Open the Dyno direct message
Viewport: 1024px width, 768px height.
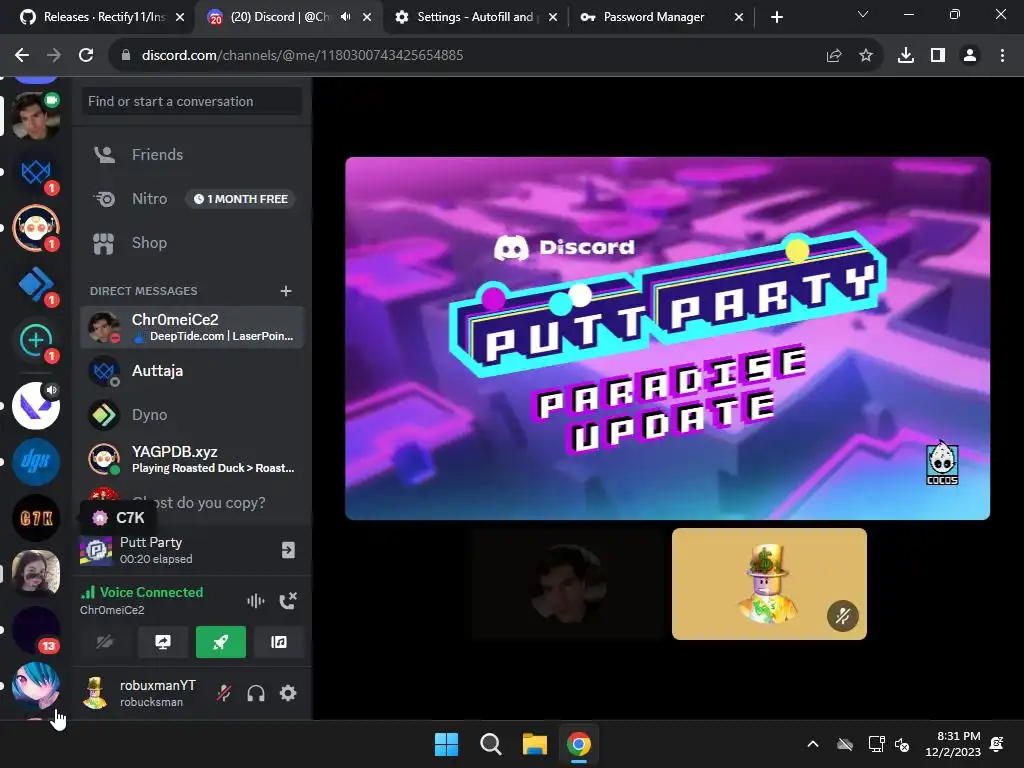(192, 415)
